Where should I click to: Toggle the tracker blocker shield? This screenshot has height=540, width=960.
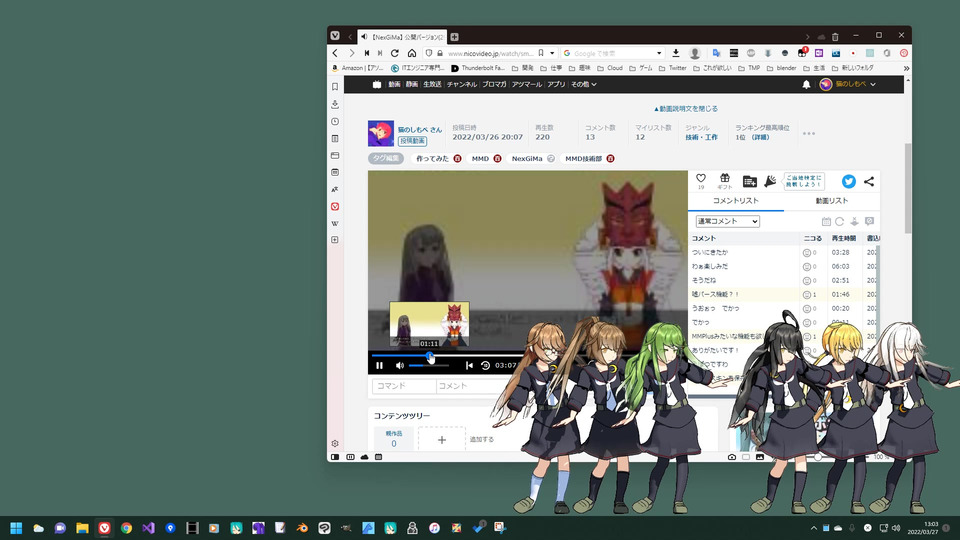[429, 53]
